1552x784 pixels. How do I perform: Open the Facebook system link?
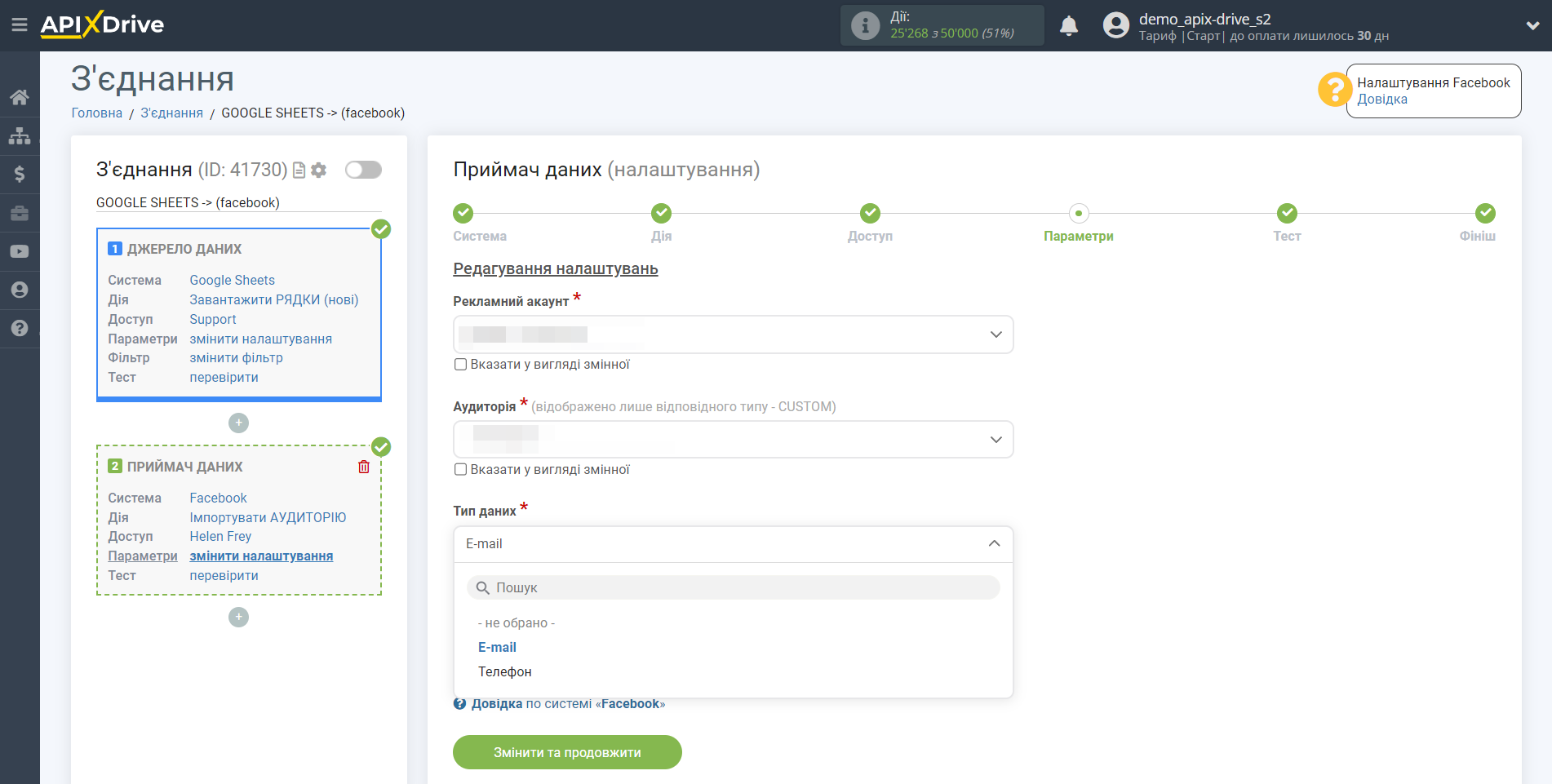pyautogui.click(x=218, y=498)
